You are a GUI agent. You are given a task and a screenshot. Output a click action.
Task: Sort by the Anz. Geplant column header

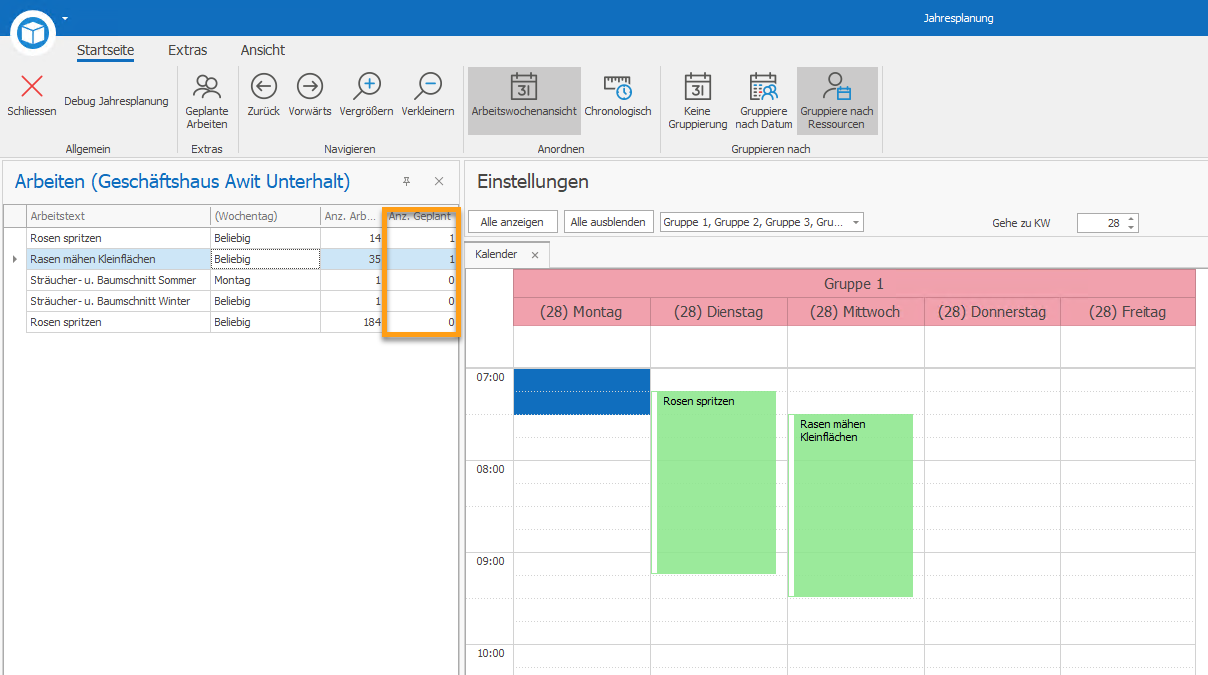coord(421,216)
